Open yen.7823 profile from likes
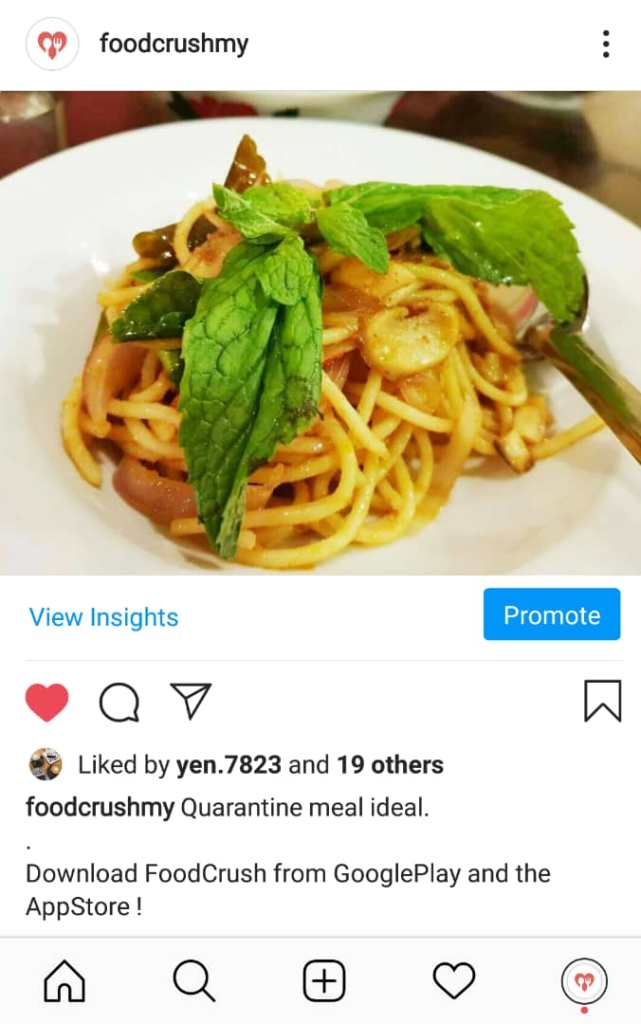This screenshot has width=641, height=1024. [228, 765]
